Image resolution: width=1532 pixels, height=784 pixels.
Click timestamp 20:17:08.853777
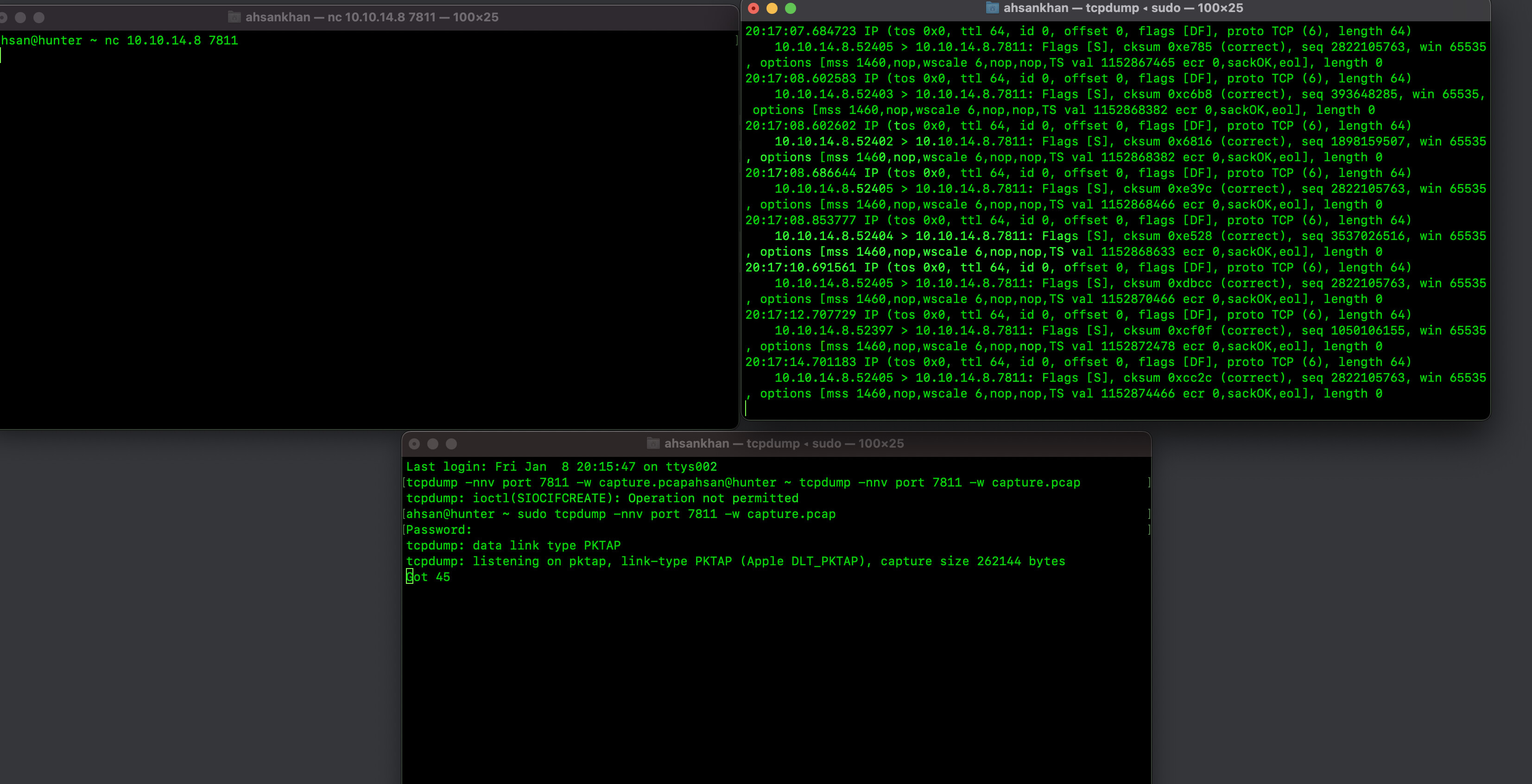tap(800, 220)
